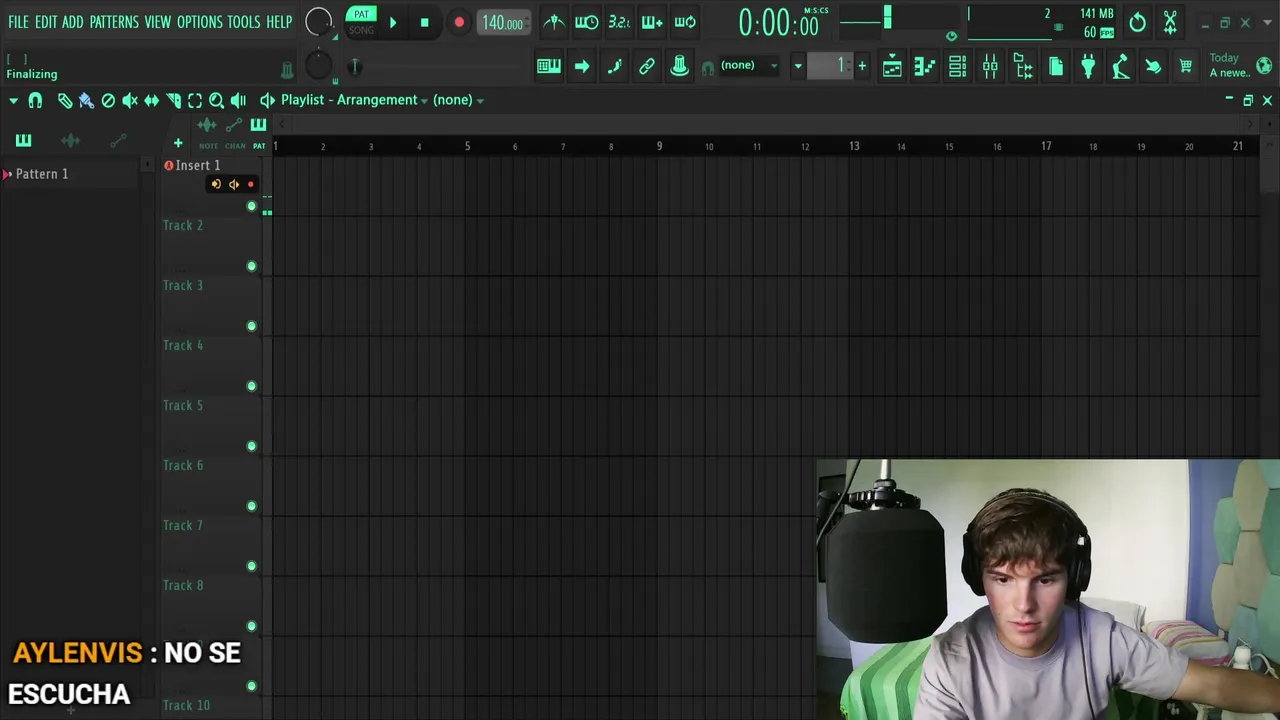Select the Slip tool
1280x720 pixels.
pos(151,100)
